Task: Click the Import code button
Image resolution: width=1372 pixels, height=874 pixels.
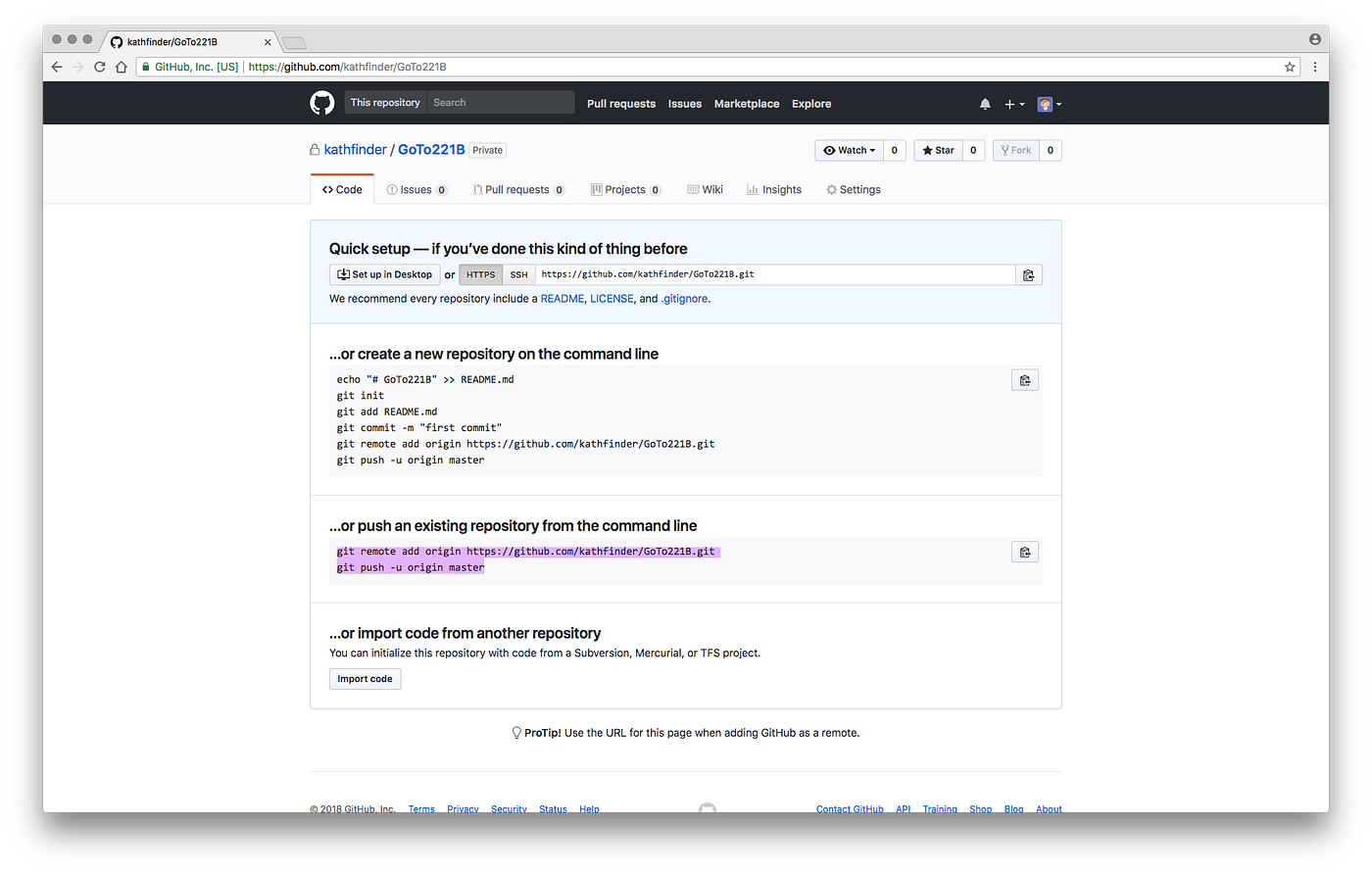Action: [x=365, y=678]
